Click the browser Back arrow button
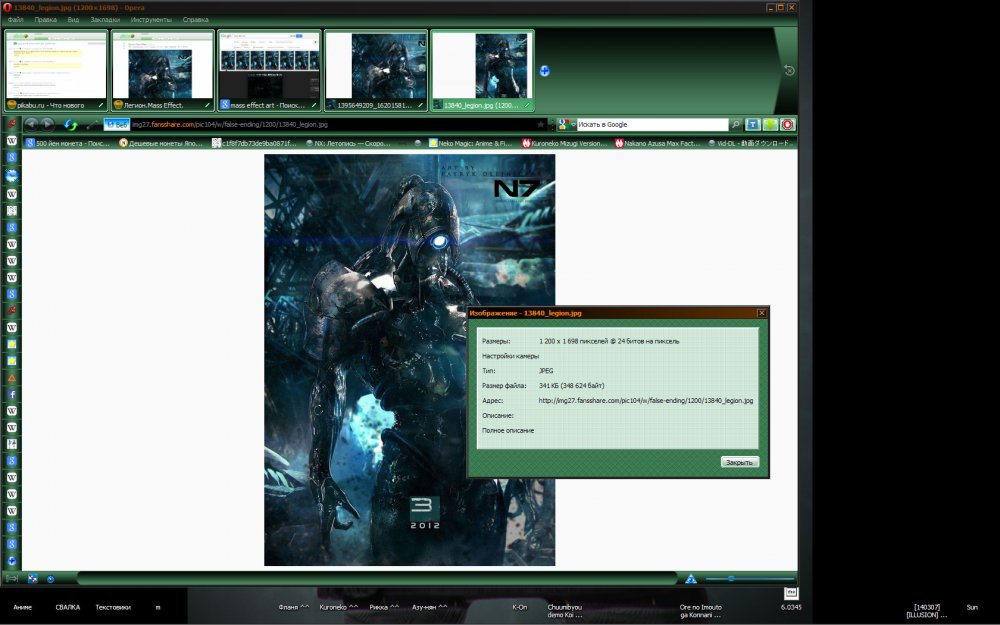The height and width of the screenshot is (625, 1000). [x=31, y=124]
